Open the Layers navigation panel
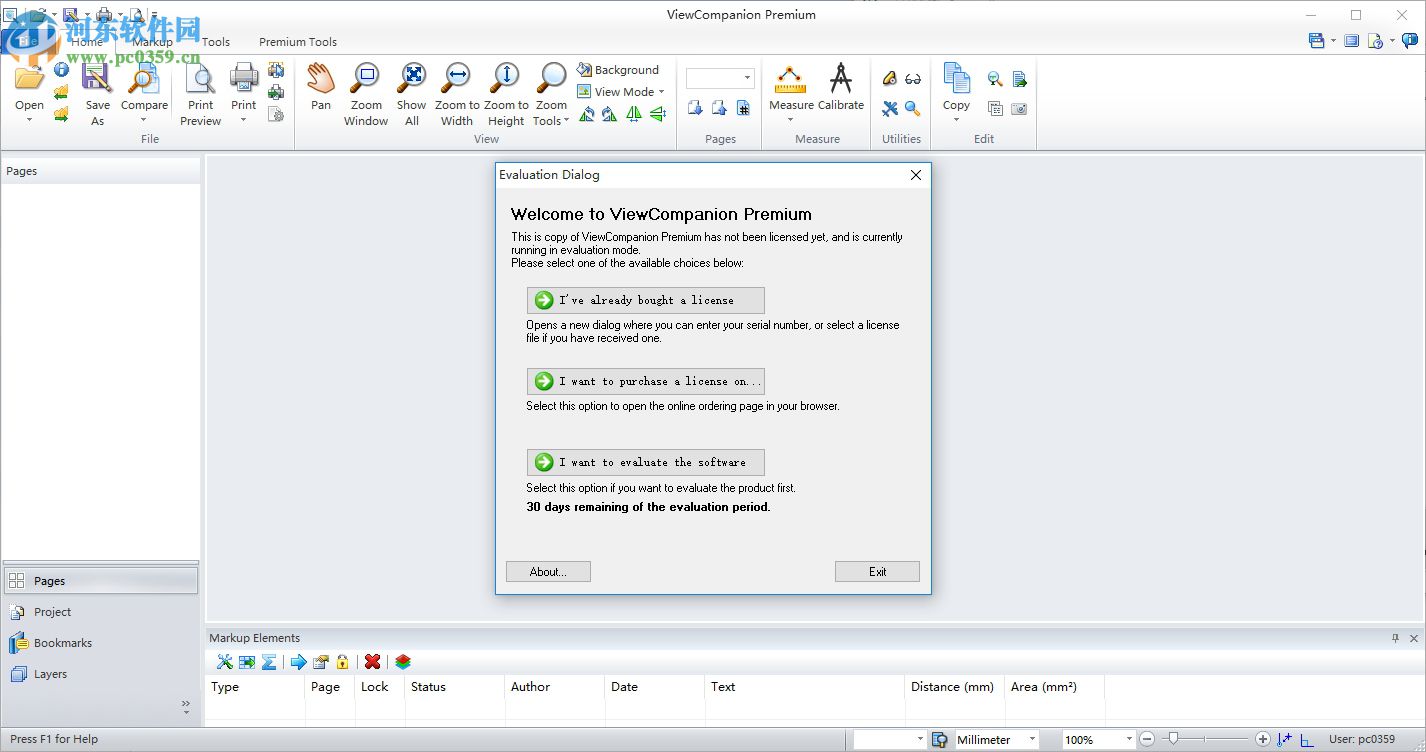The height and width of the screenshot is (752, 1426). click(x=100, y=674)
